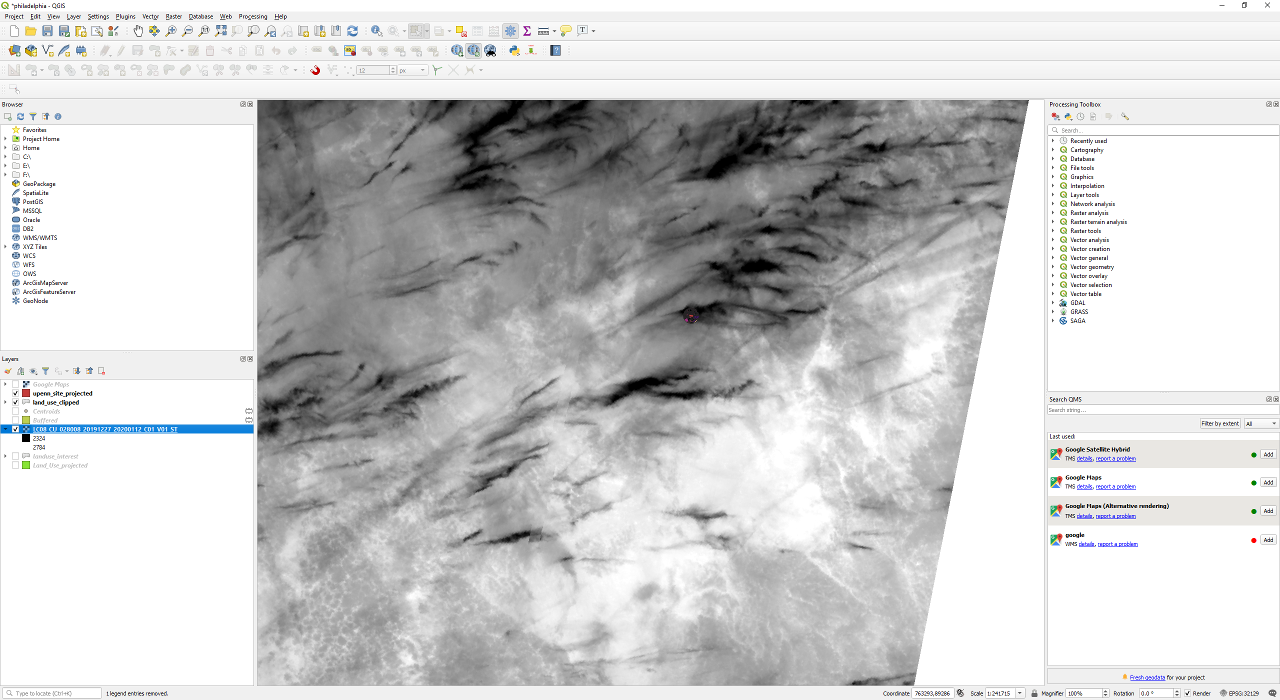
Task: Toggle the Render checkbox in status bar
Action: pos(1188,693)
